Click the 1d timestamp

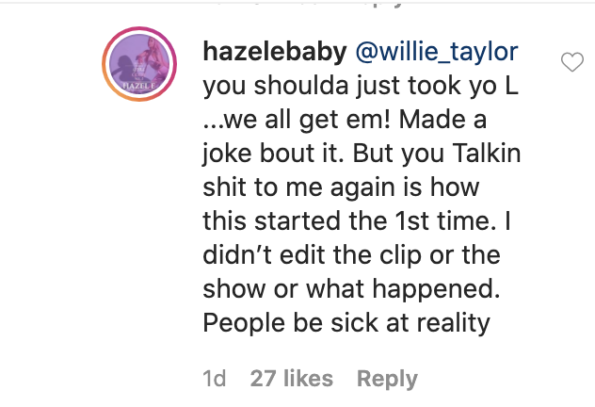coord(214,379)
